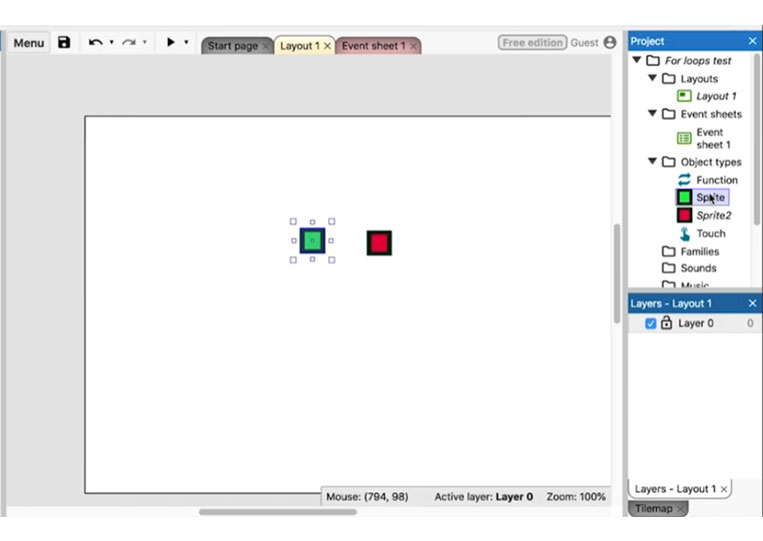Viewport: 763px width, 541px height.
Task: Collapse the Event sheets folder
Action: point(653,113)
